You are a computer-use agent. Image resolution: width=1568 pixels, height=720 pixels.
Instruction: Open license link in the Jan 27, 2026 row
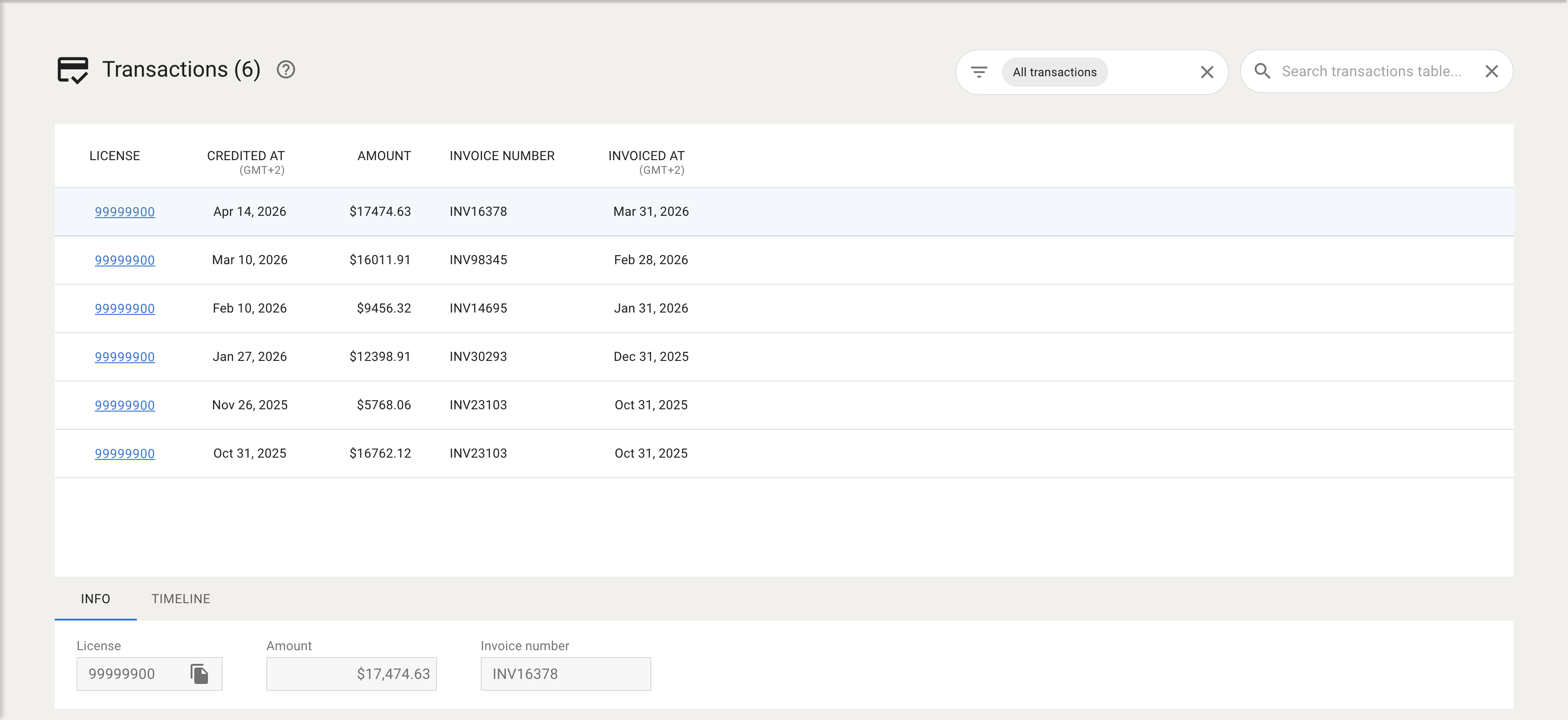(125, 357)
